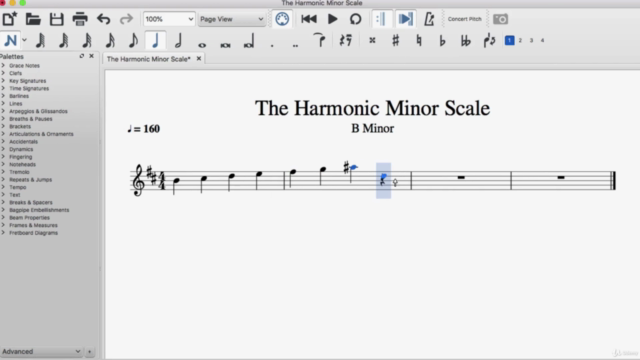The height and width of the screenshot is (360, 640).
Task: Select voice 4
Action: (542, 40)
